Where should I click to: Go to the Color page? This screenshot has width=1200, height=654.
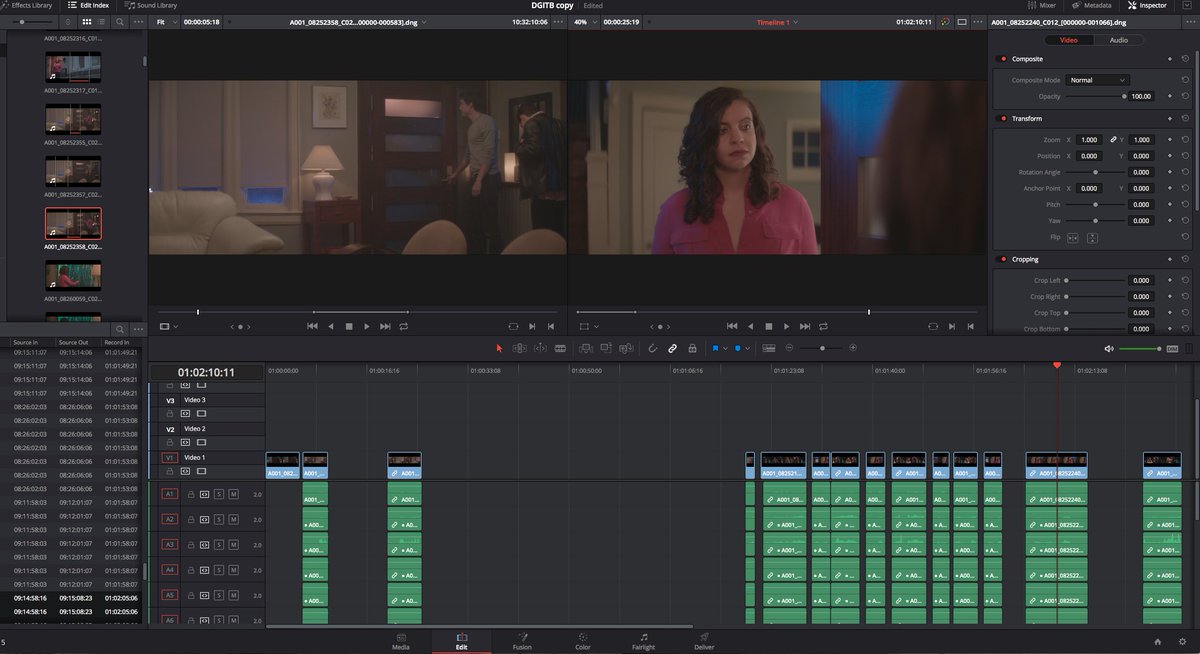coord(583,642)
